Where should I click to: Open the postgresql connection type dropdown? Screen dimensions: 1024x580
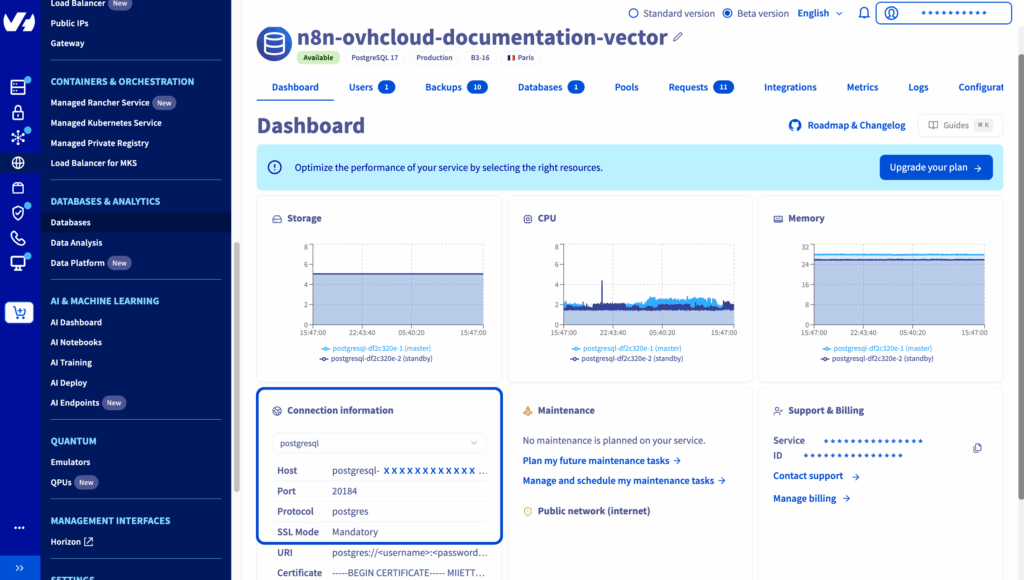380,442
